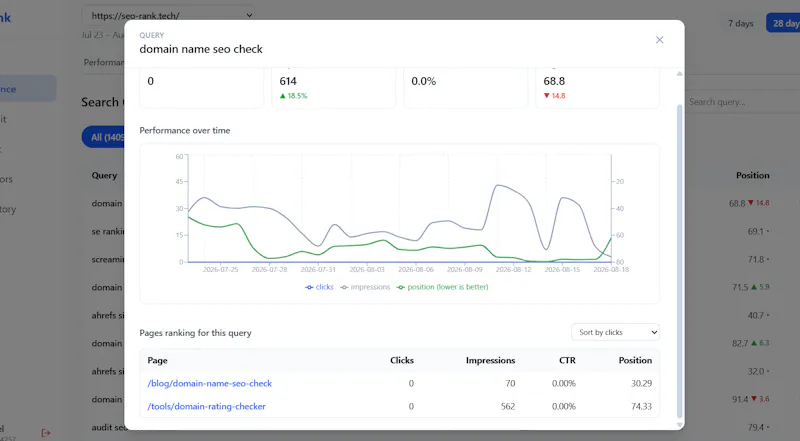Toggle clicks series in chart legend
The width and height of the screenshot is (800, 441).
319,287
